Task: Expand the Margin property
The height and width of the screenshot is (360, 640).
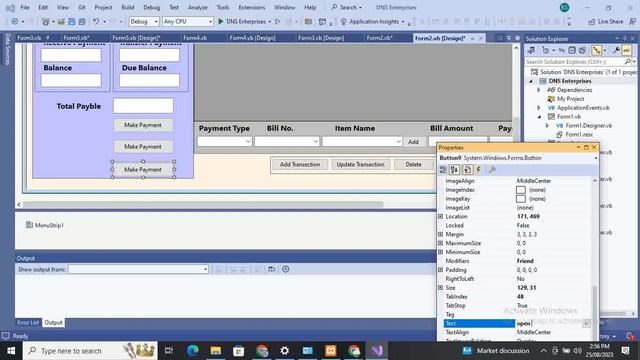Action: click(x=440, y=234)
